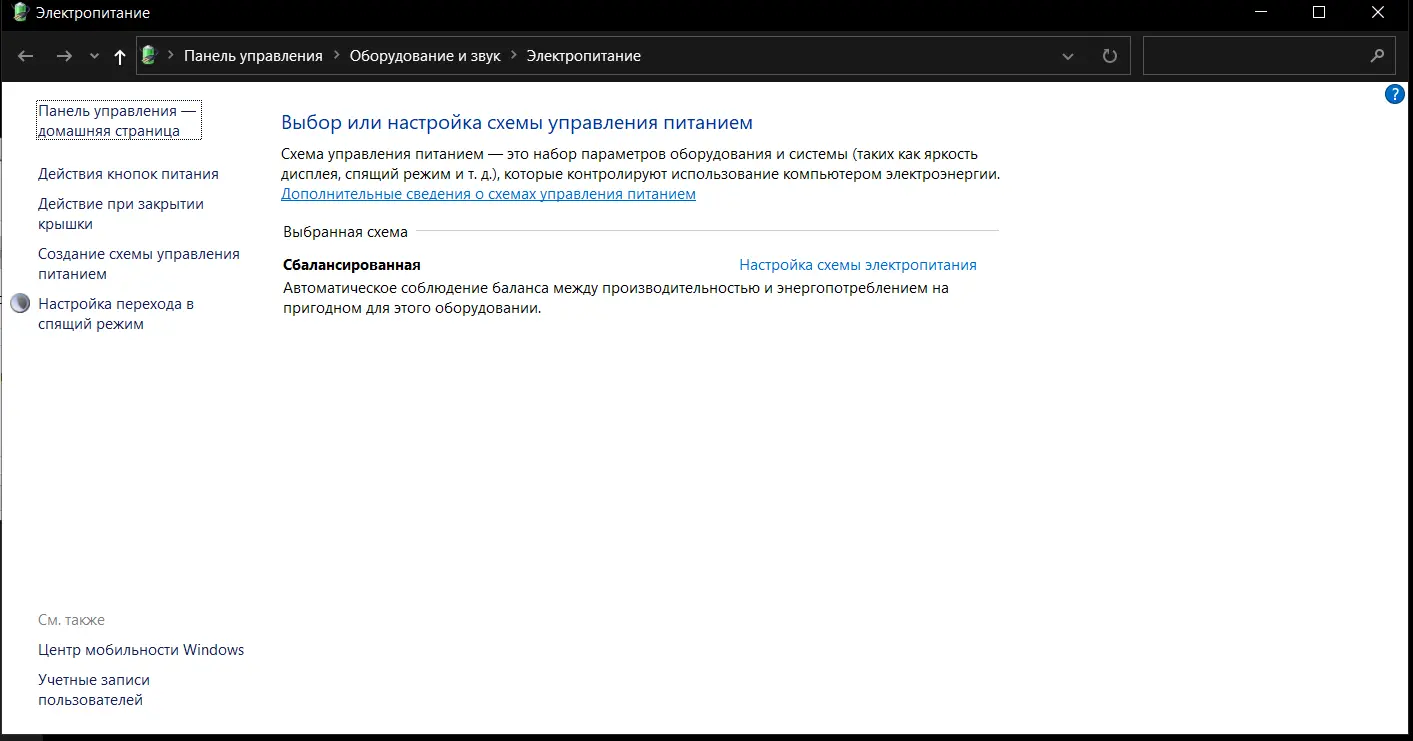
Task: Open Настройка схемы электропитания link
Action: coord(858,265)
